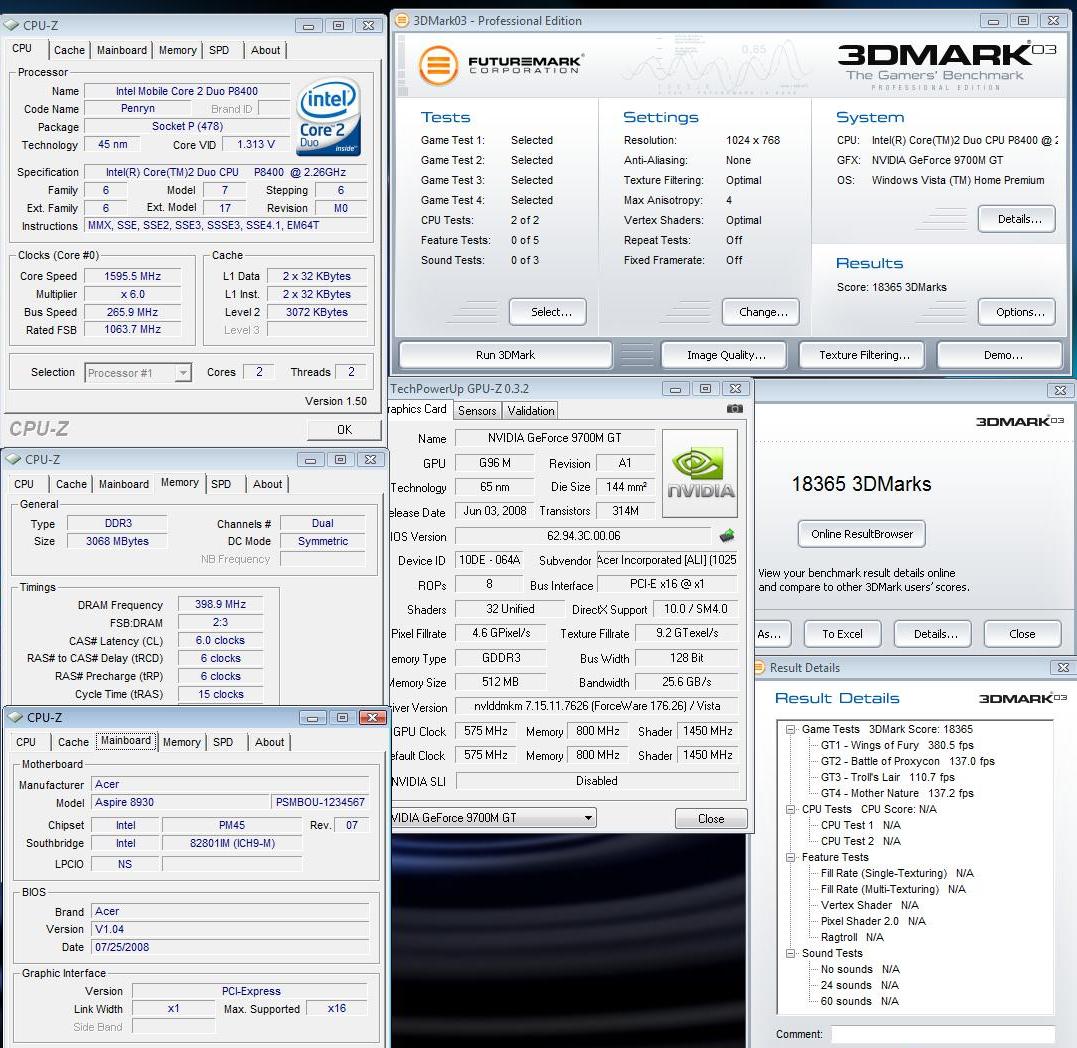1077x1048 pixels.
Task: Switch to Validation tab in GPU-Z
Action: coord(530,411)
